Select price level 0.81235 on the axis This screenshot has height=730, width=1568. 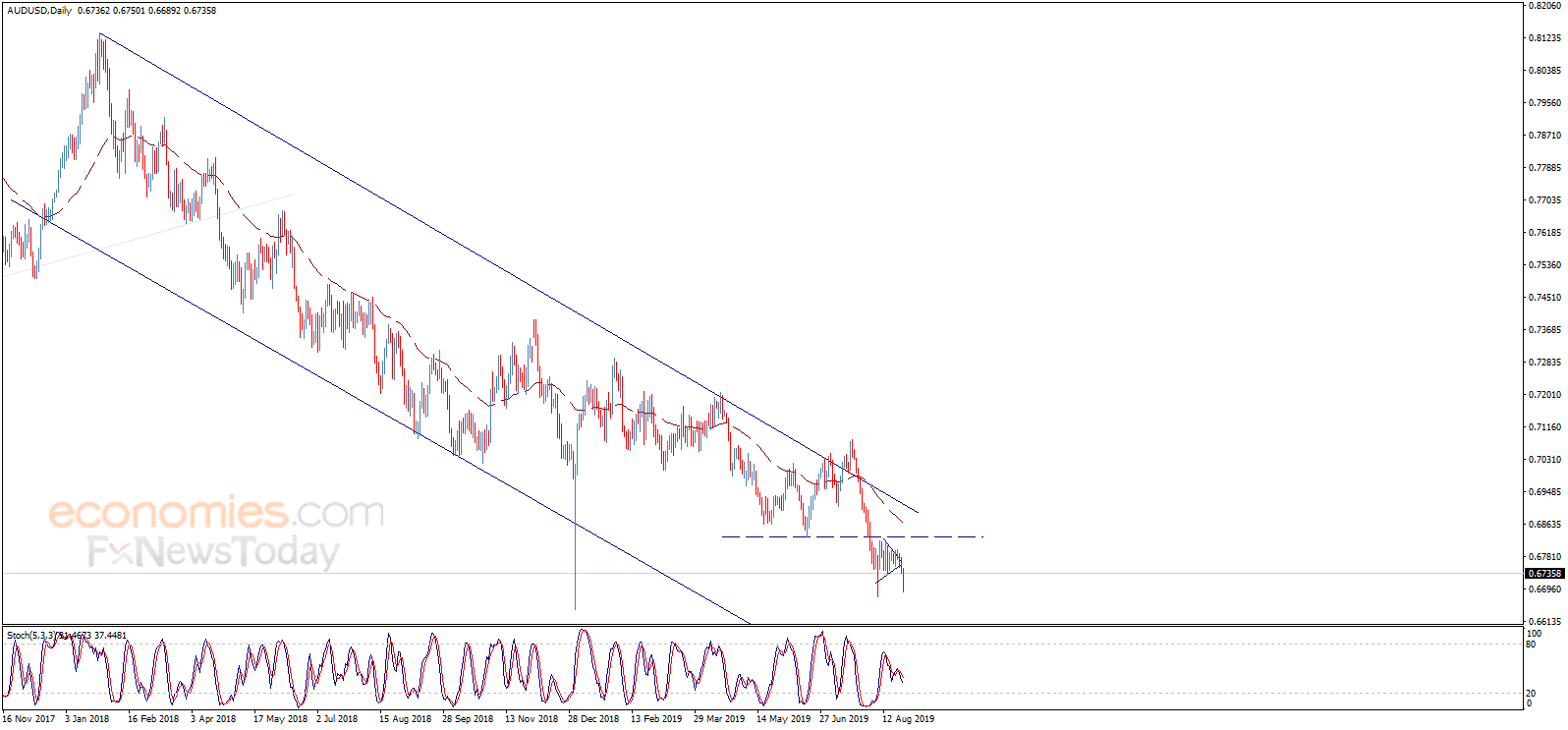1544,38
